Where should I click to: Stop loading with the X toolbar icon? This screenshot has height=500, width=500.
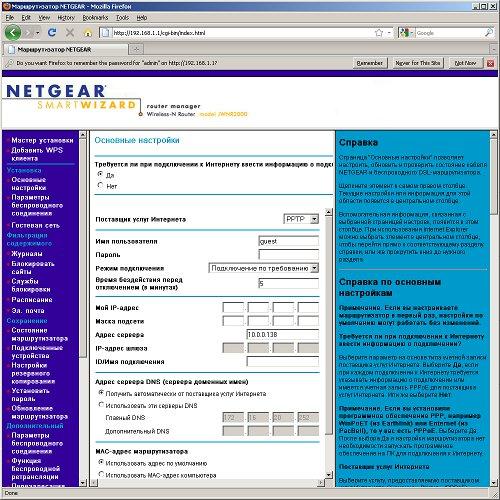pyautogui.click(x=70, y=33)
